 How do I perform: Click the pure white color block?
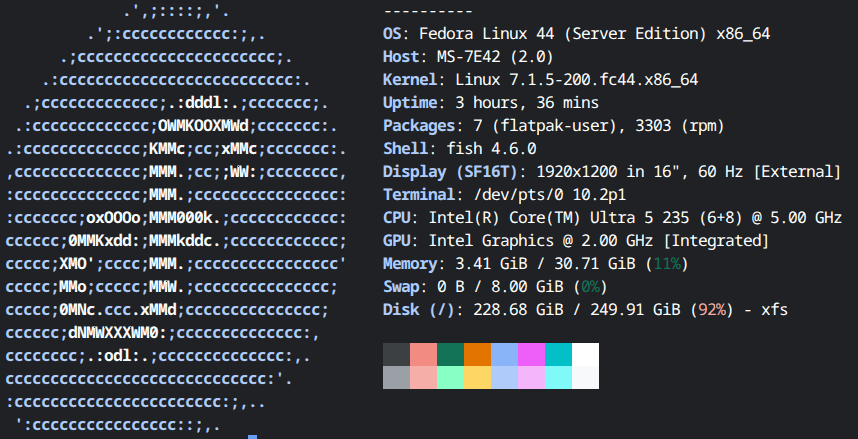(585, 354)
